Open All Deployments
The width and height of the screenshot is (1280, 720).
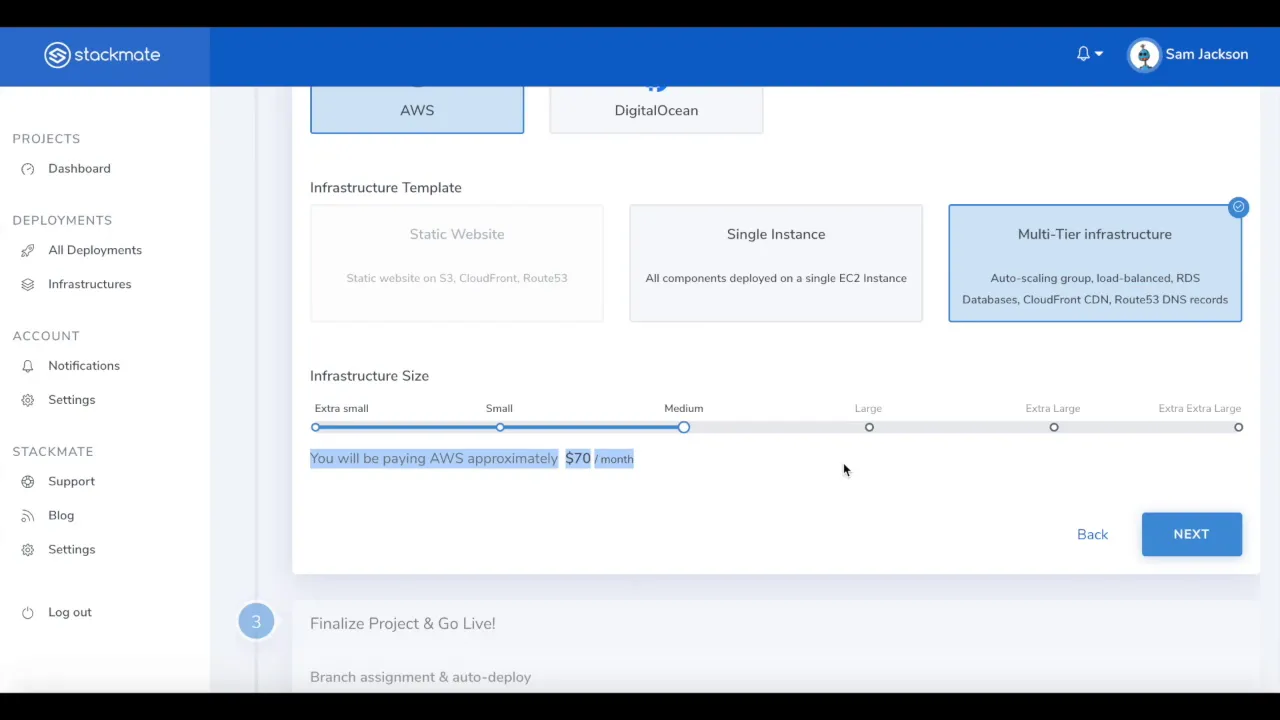click(95, 250)
